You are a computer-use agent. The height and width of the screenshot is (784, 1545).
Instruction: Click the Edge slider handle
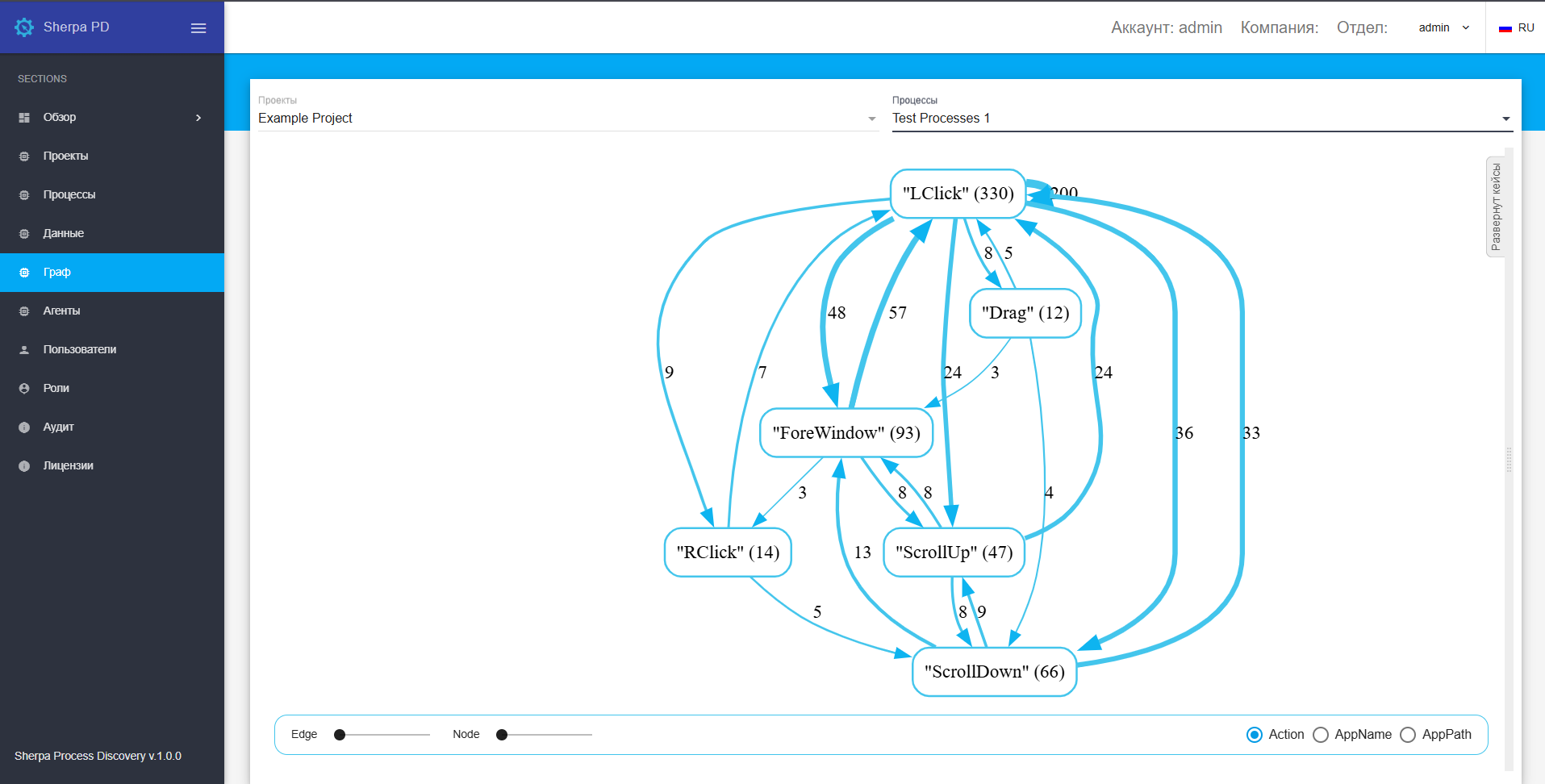tap(340, 735)
